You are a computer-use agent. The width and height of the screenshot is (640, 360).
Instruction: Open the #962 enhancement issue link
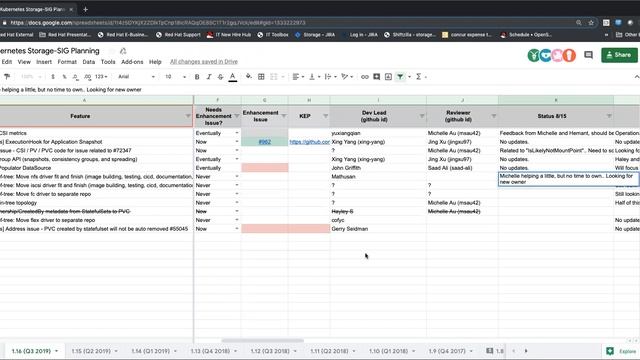pos(264,142)
